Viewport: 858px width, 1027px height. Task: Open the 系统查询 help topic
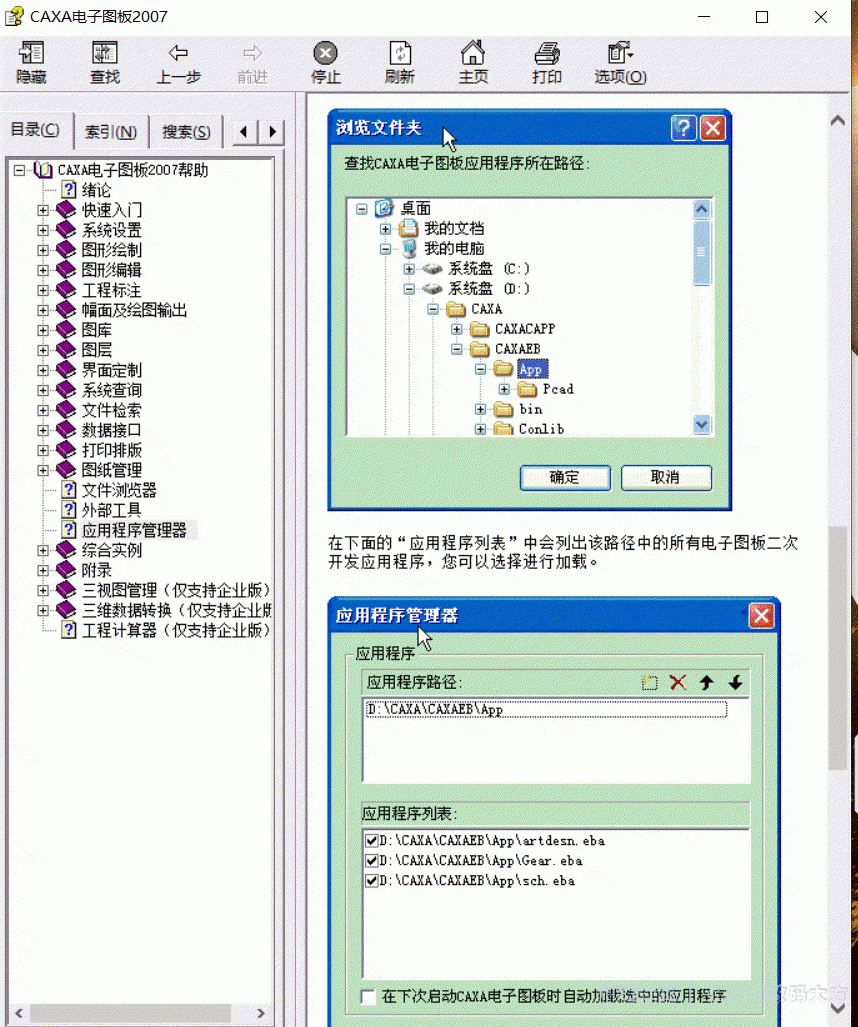(x=111, y=390)
